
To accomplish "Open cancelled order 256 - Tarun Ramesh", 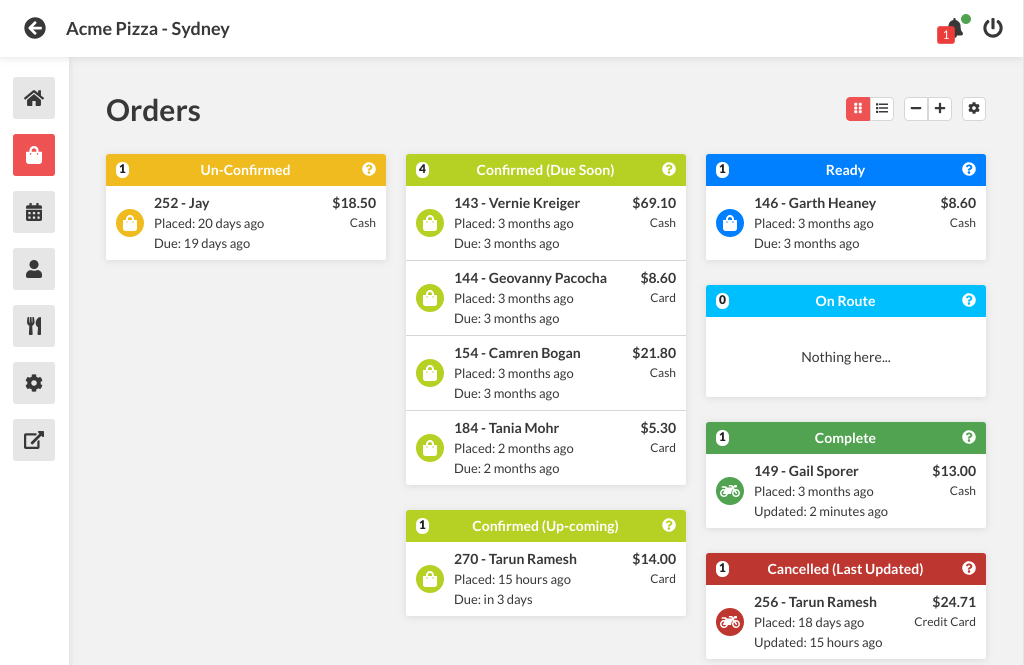I will click(846, 622).
